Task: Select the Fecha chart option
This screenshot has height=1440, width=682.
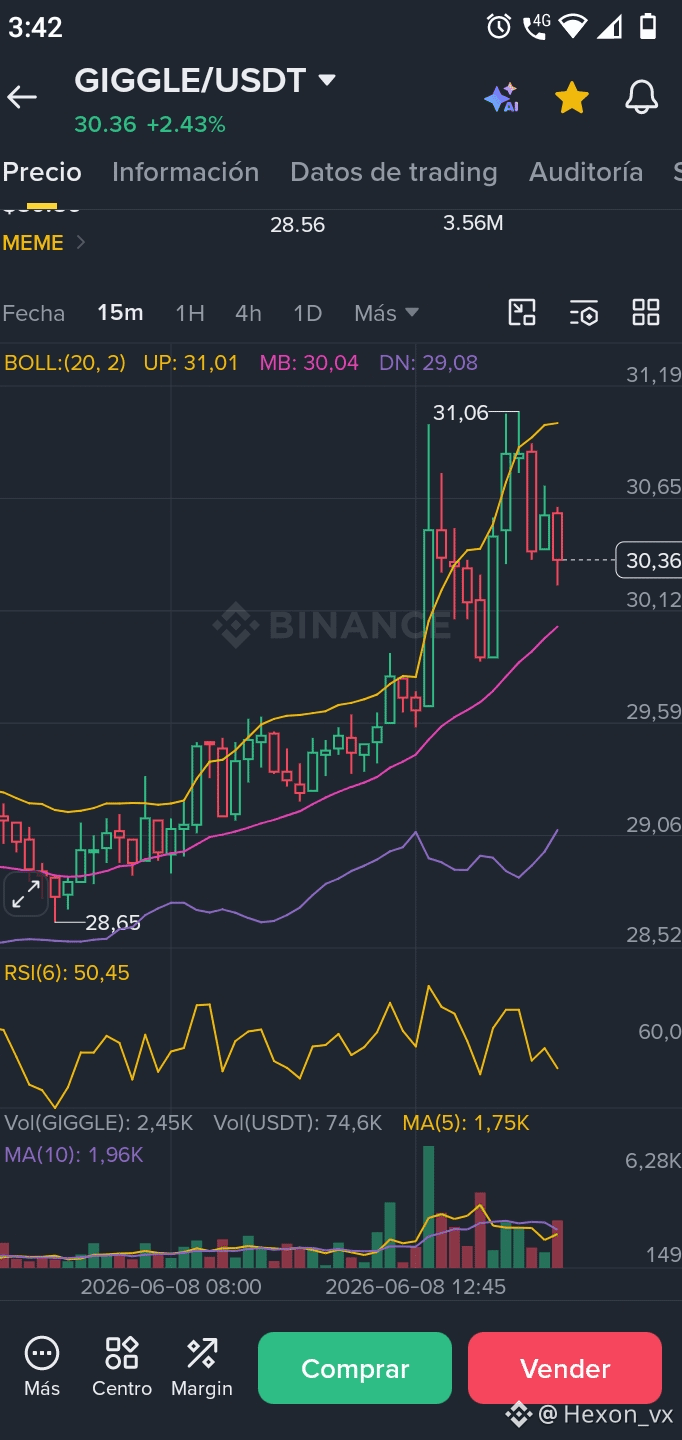Action: (33, 313)
